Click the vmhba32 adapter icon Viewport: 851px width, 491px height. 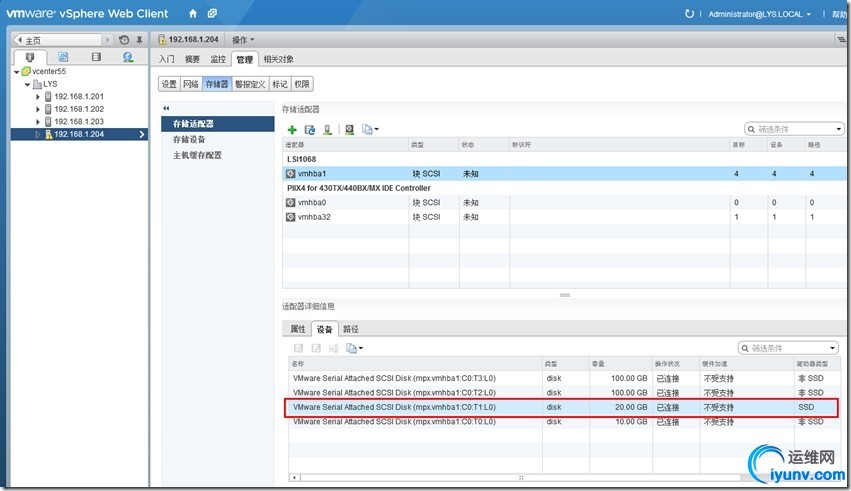coord(290,217)
